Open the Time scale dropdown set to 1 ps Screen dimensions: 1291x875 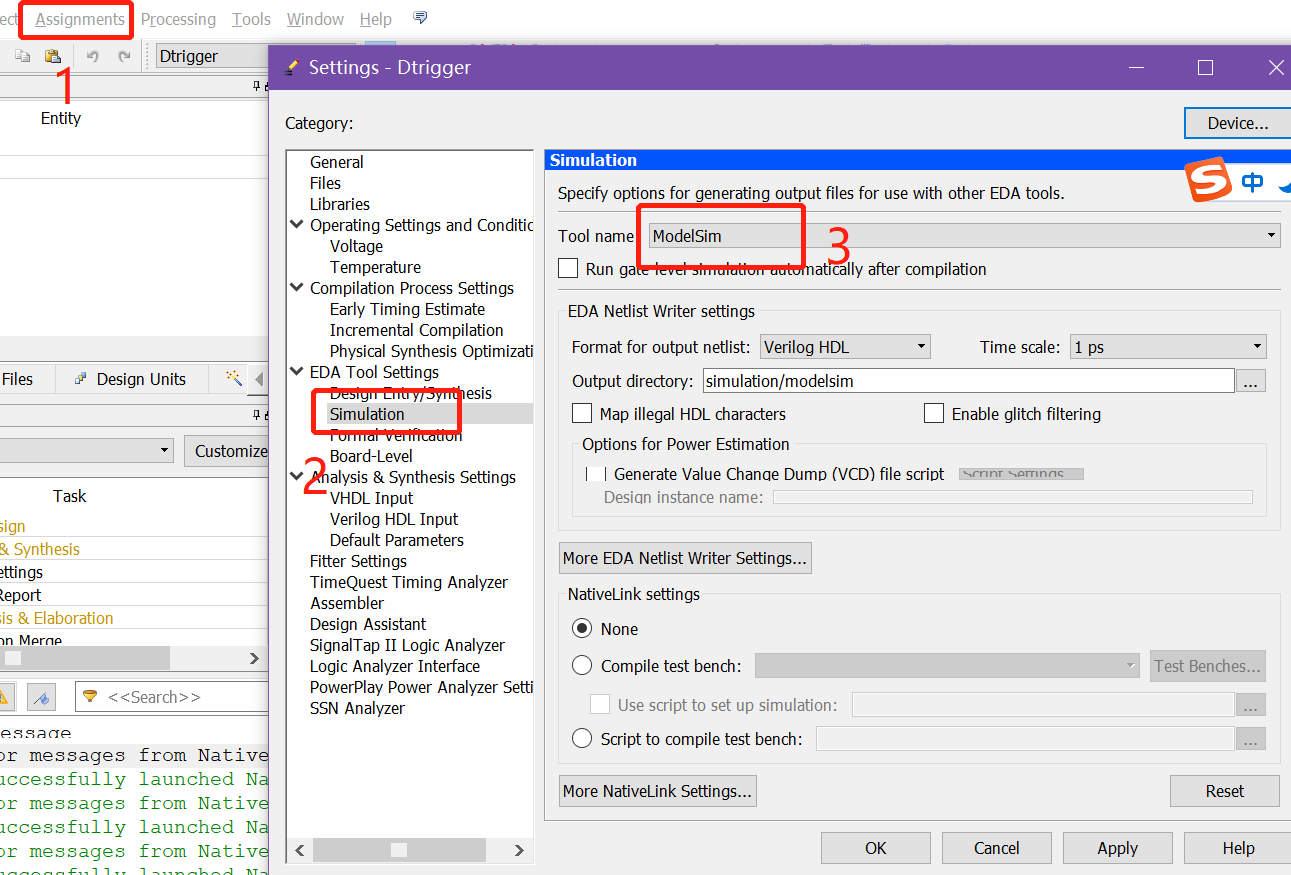[x=1168, y=347]
